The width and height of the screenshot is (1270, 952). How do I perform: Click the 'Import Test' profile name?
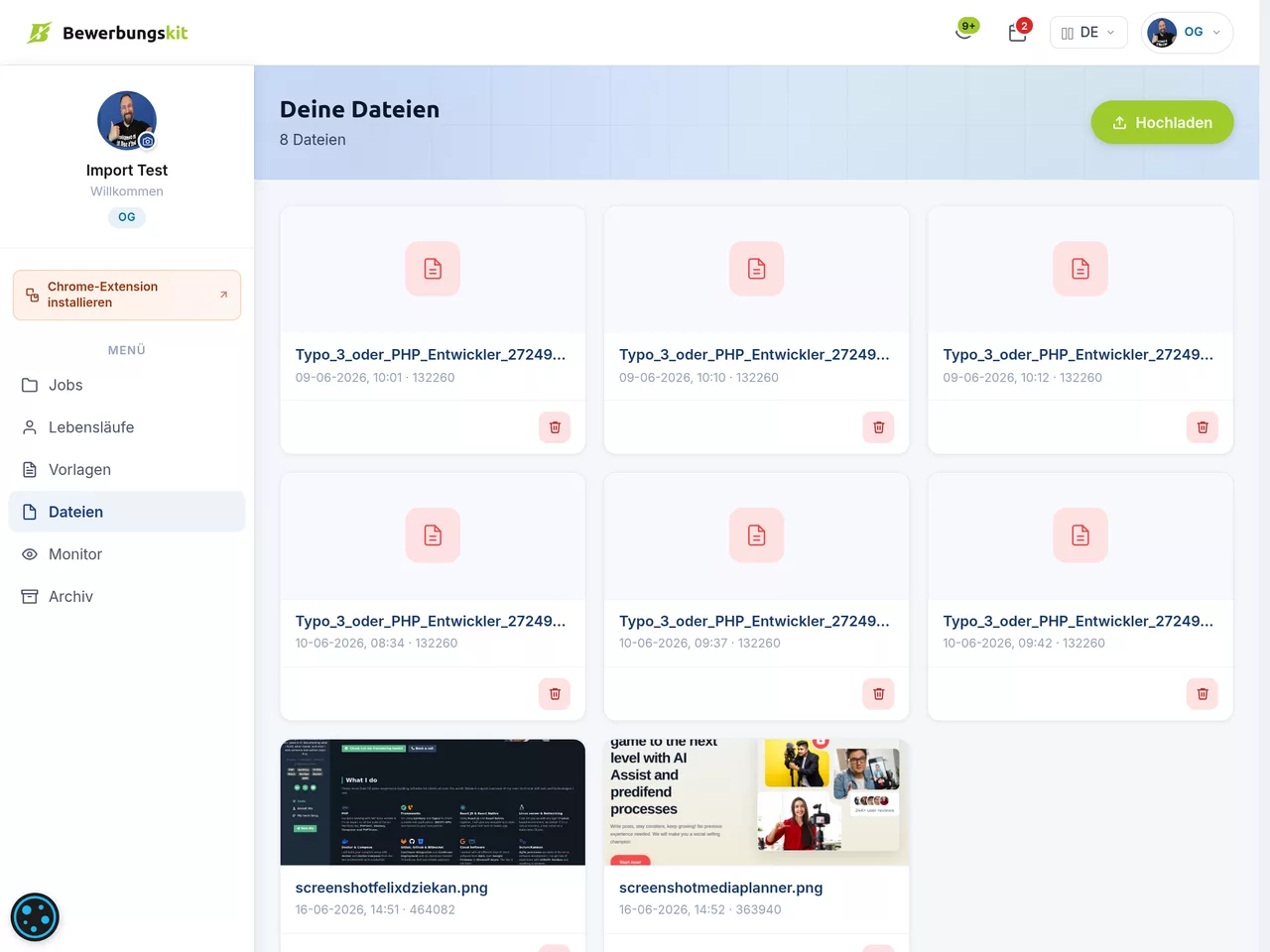click(x=127, y=171)
